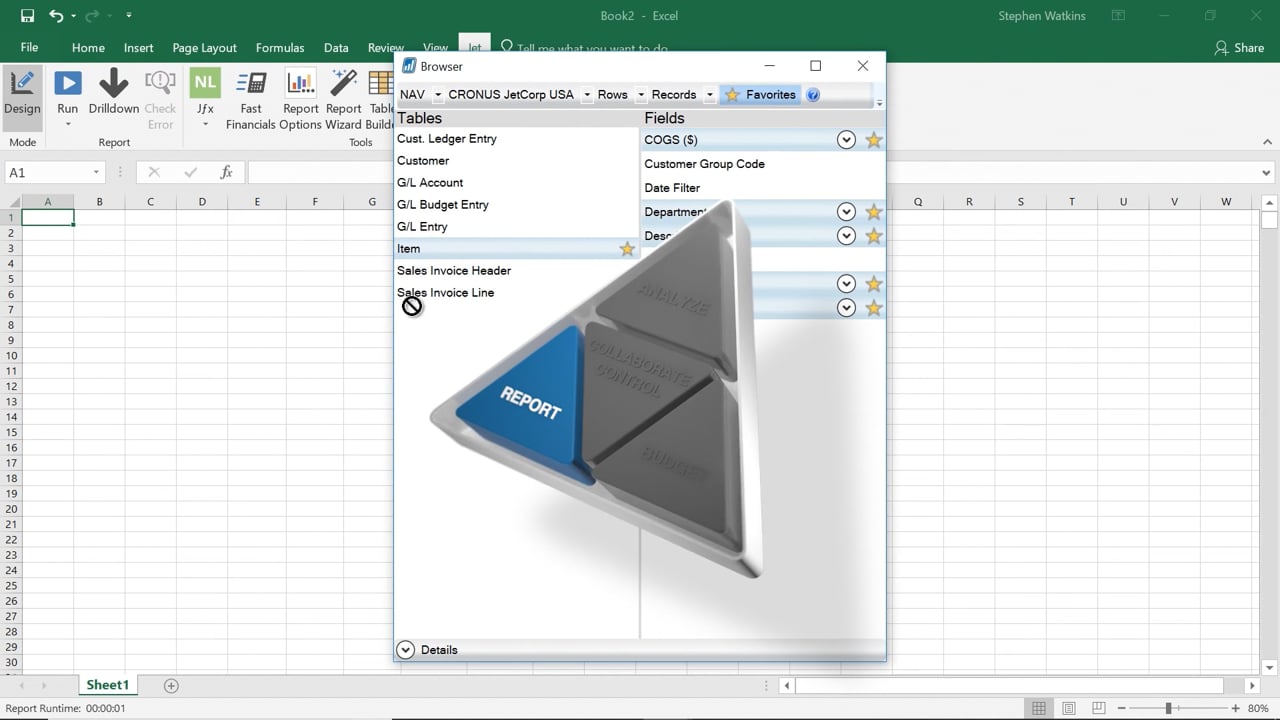This screenshot has width=1280, height=720.
Task: Open Customize Quick Access Toolbar dropdown
Action: [x=129, y=16]
